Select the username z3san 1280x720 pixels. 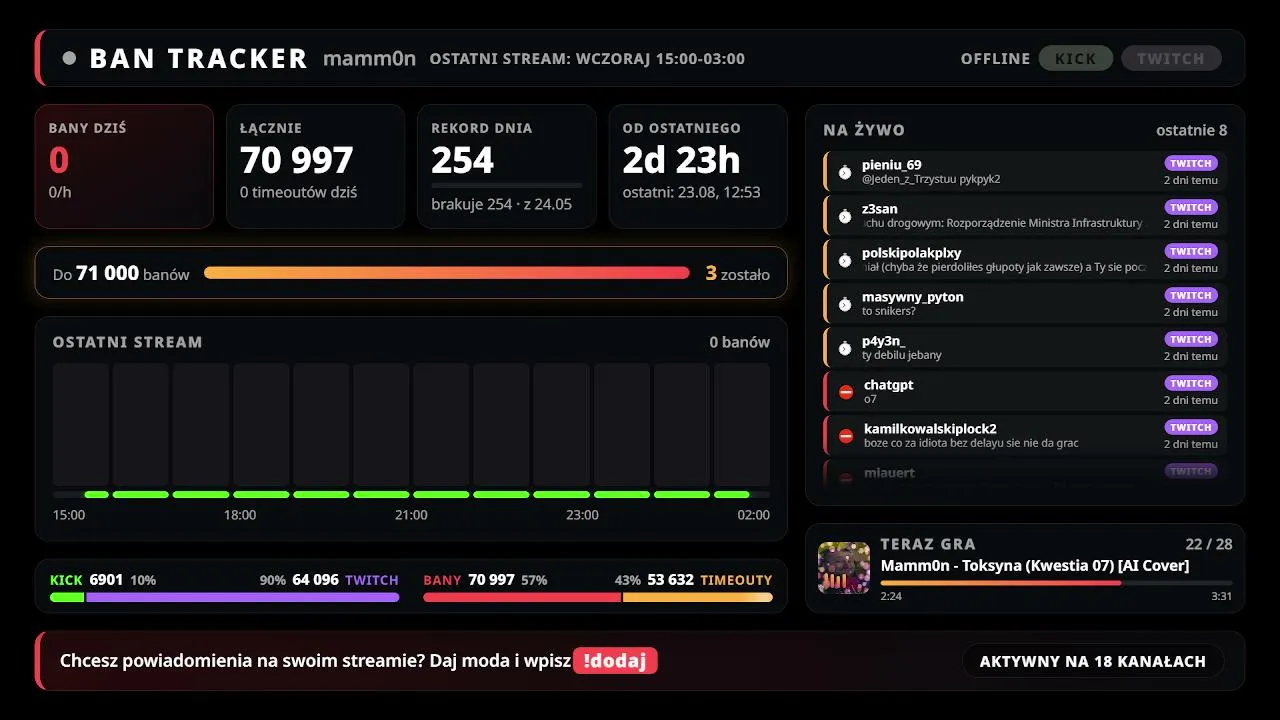pyautogui.click(x=880, y=209)
